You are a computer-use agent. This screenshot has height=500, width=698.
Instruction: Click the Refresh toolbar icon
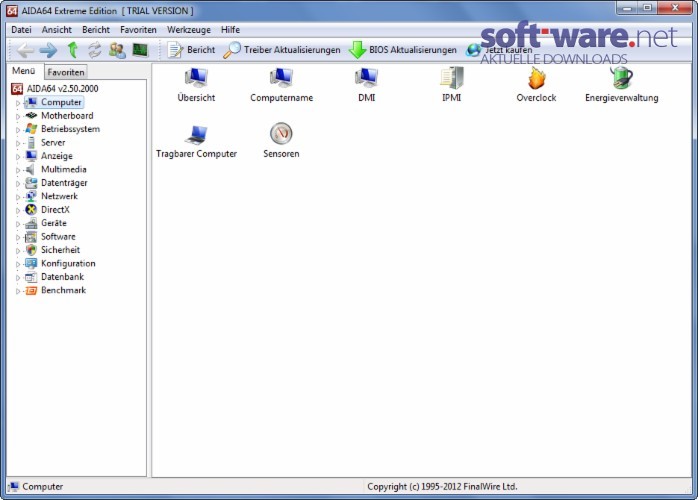tap(94, 50)
